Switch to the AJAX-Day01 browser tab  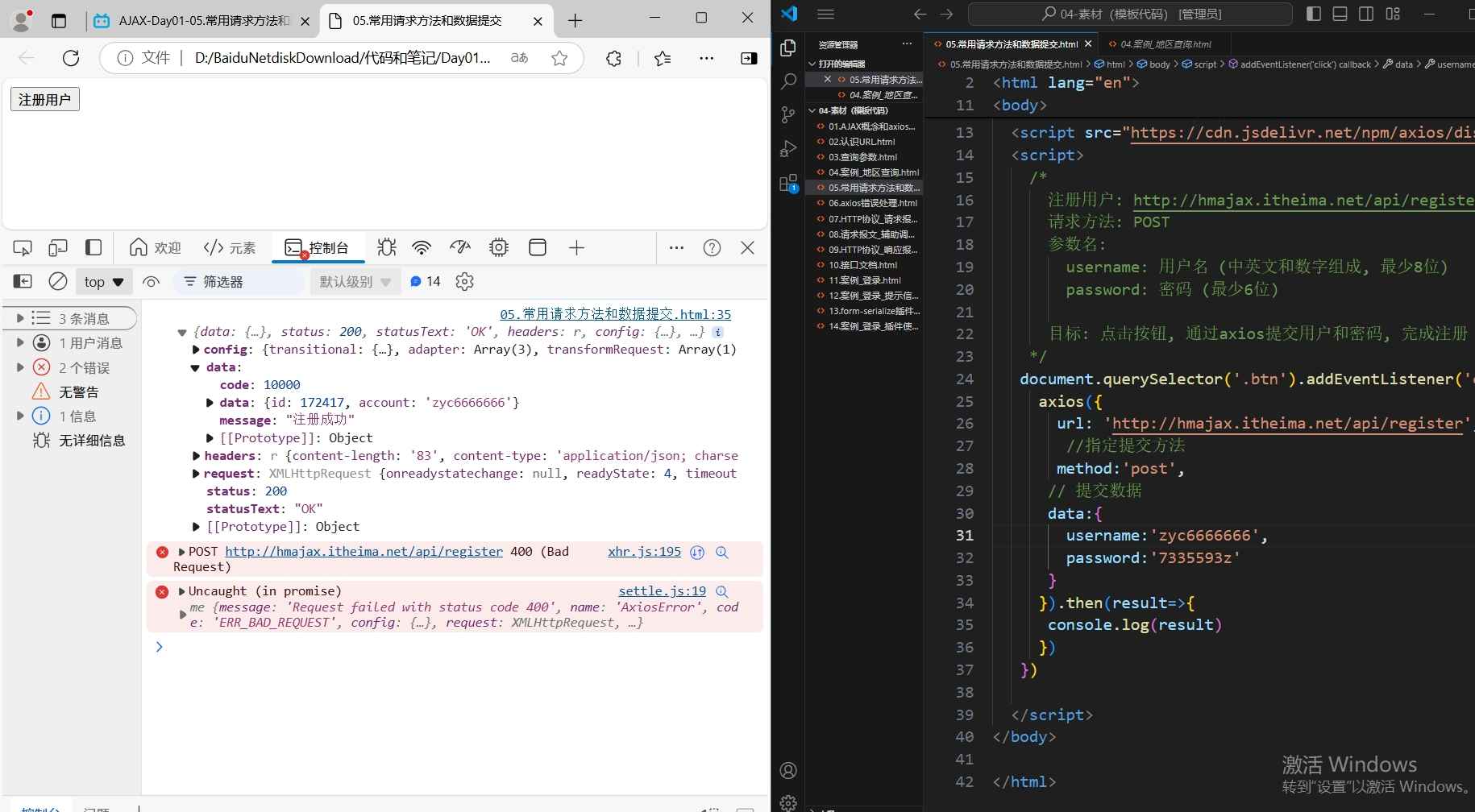[202, 21]
